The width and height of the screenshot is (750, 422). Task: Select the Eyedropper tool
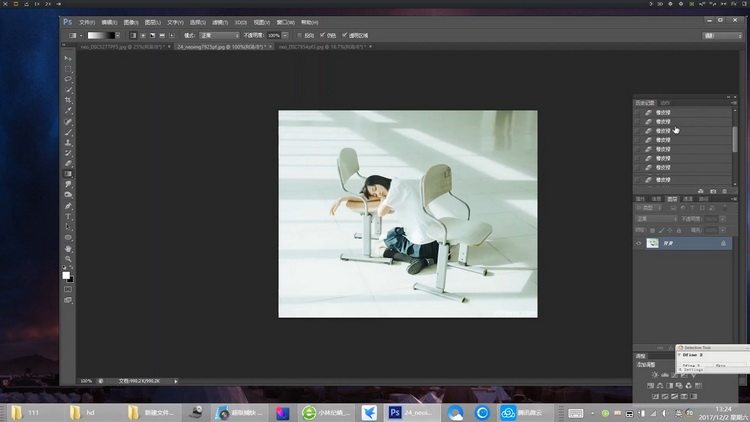(x=68, y=111)
